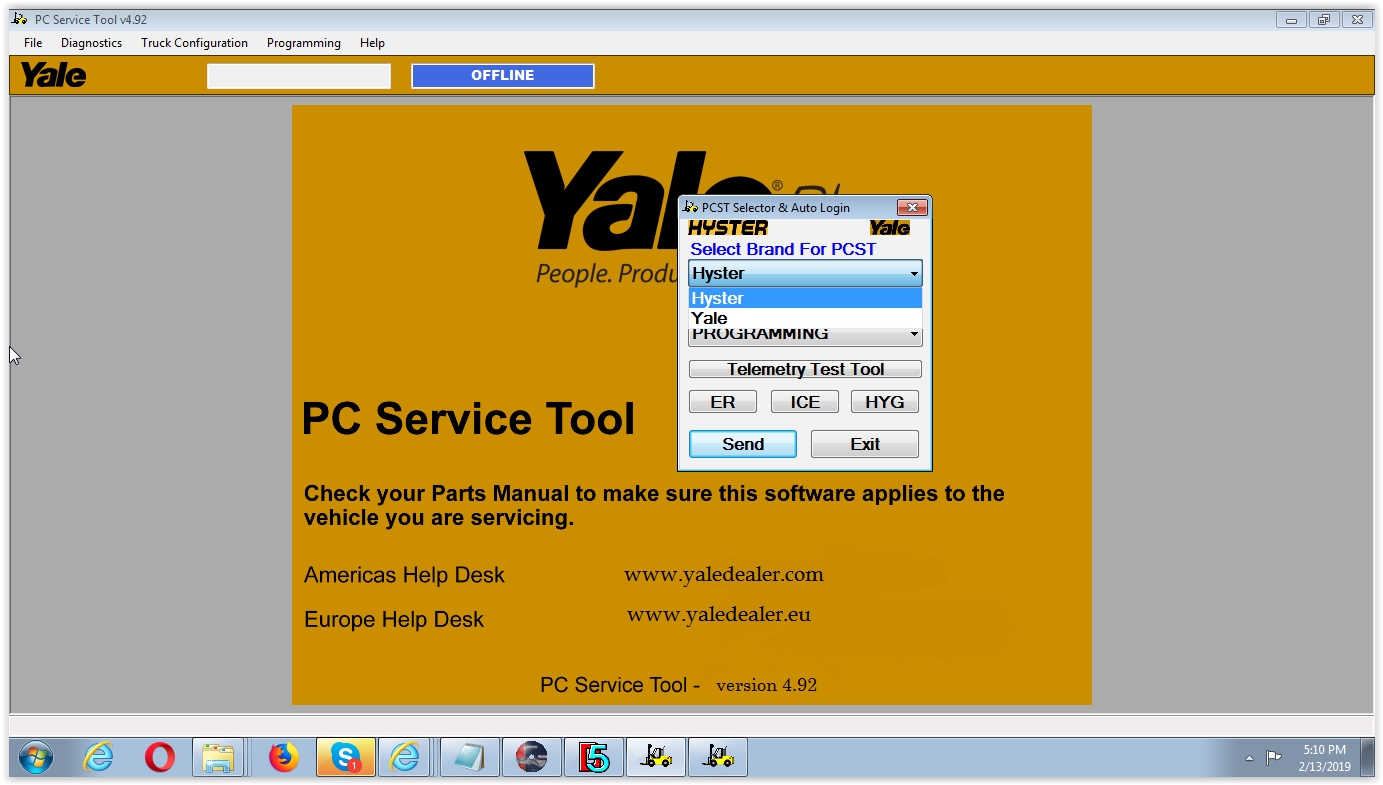Launch Firefox from the taskbar
Image resolution: width=1383 pixels, height=785 pixels.
click(284, 758)
